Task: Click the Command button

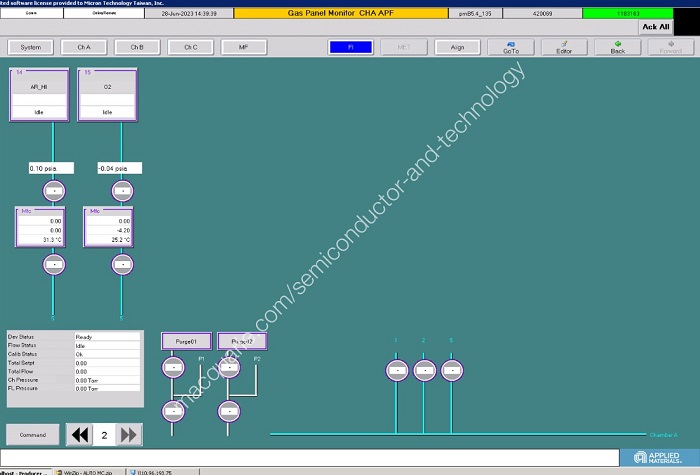Action: tap(32, 435)
